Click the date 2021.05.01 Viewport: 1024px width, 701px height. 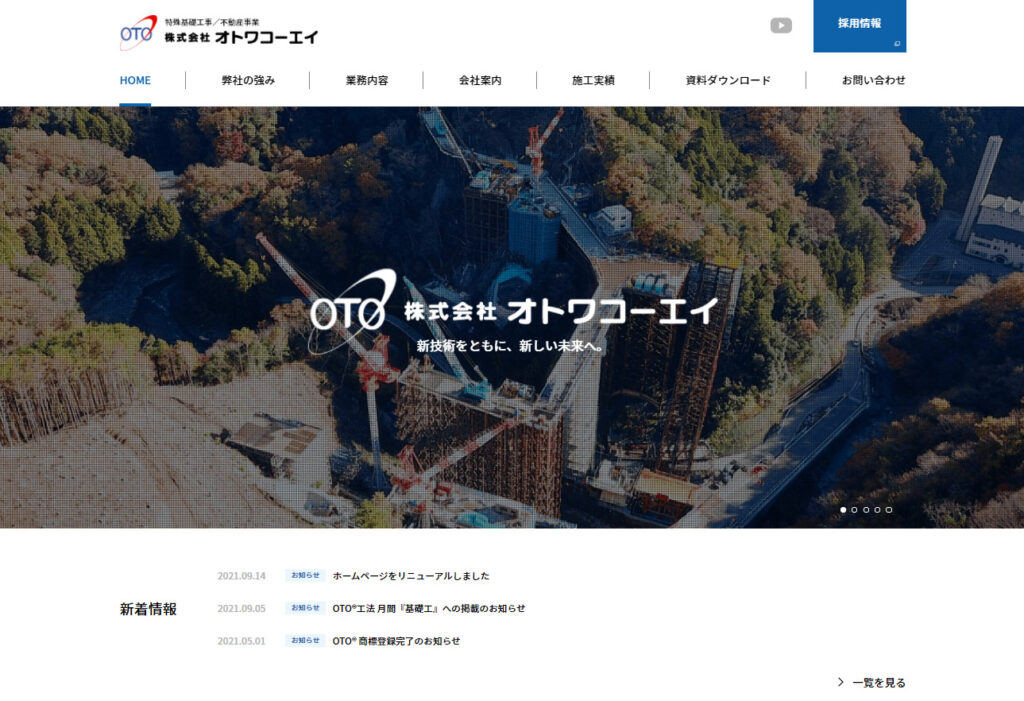coord(242,641)
